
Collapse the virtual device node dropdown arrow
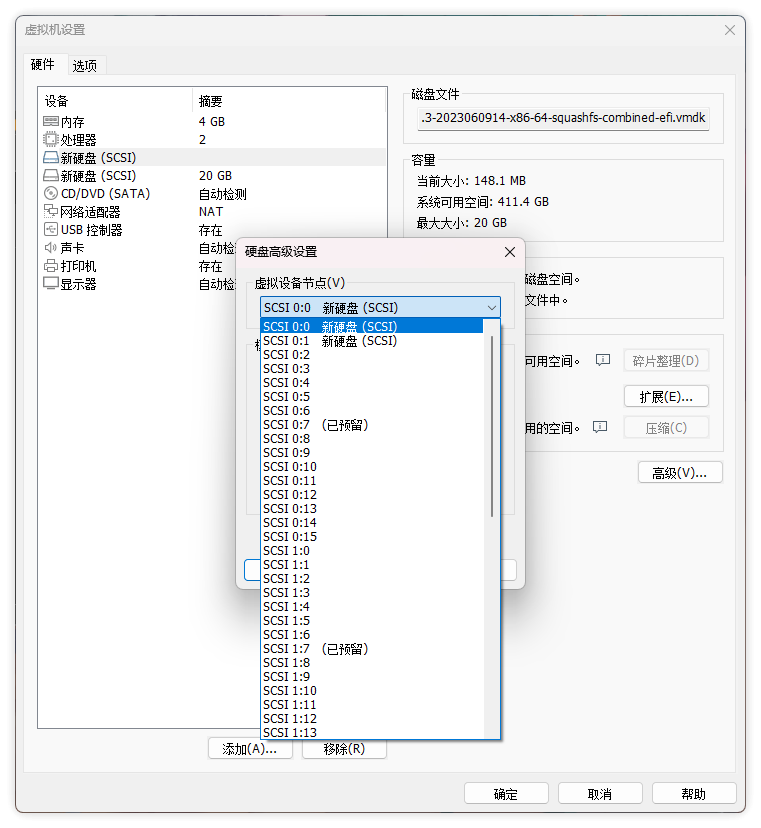click(492, 308)
